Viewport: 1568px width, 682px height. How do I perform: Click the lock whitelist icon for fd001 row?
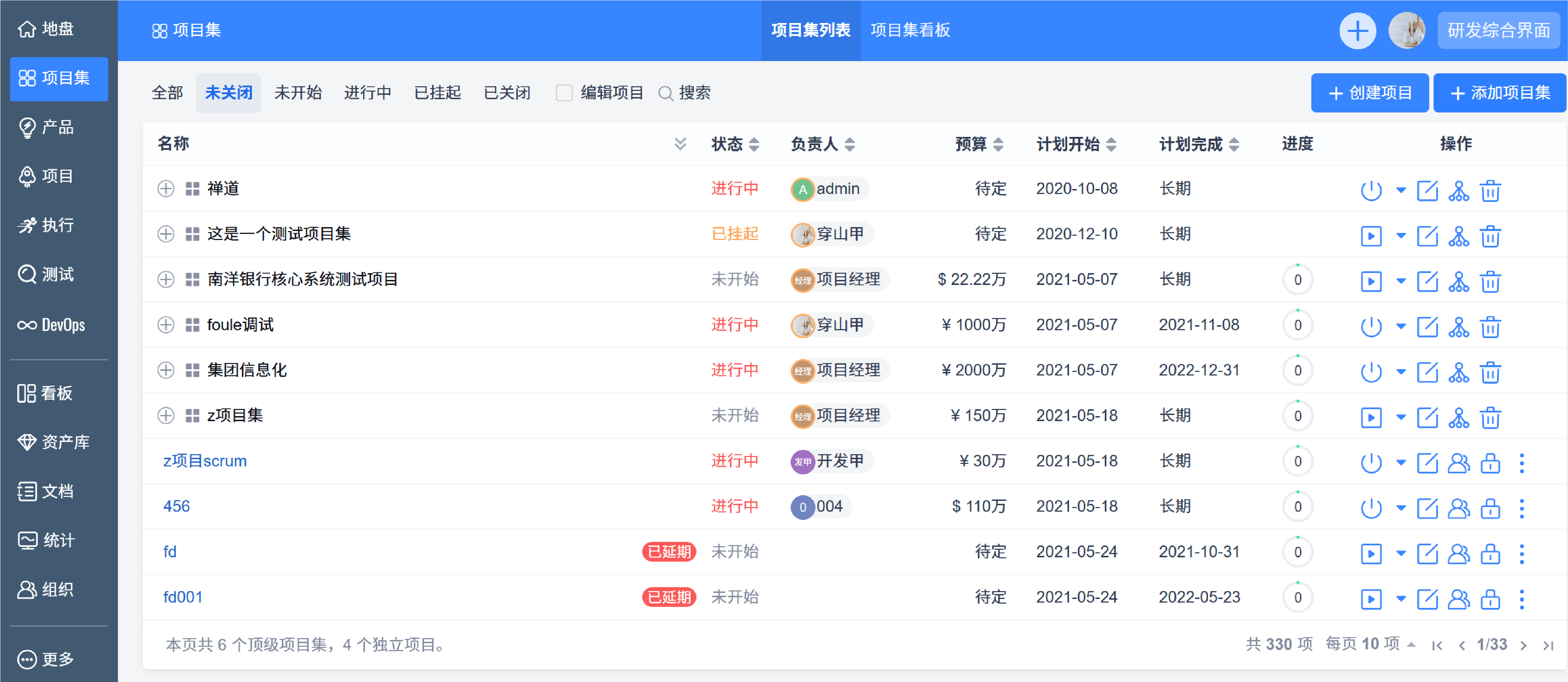click(1490, 599)
